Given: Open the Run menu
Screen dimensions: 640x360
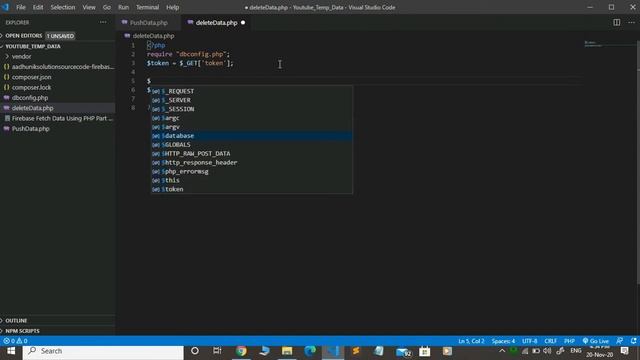Looking at the screenshot, I should tap(123, 7).
